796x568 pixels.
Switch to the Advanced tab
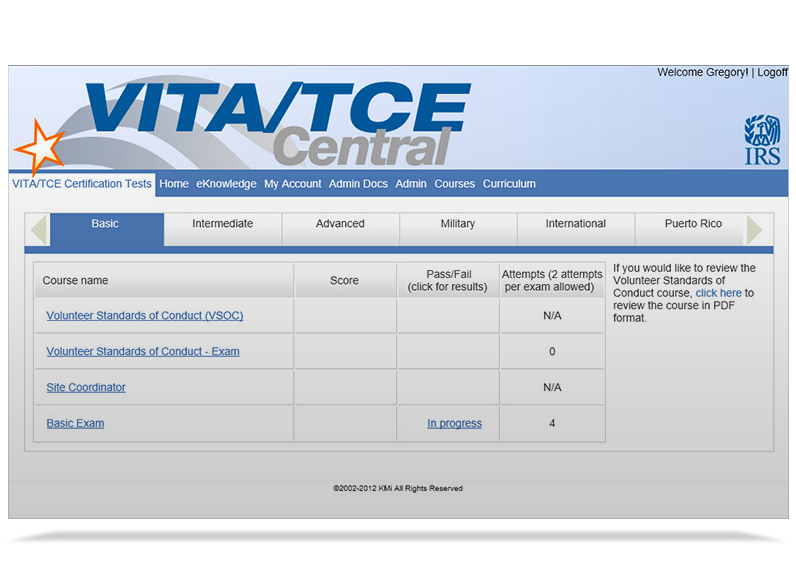340,229
